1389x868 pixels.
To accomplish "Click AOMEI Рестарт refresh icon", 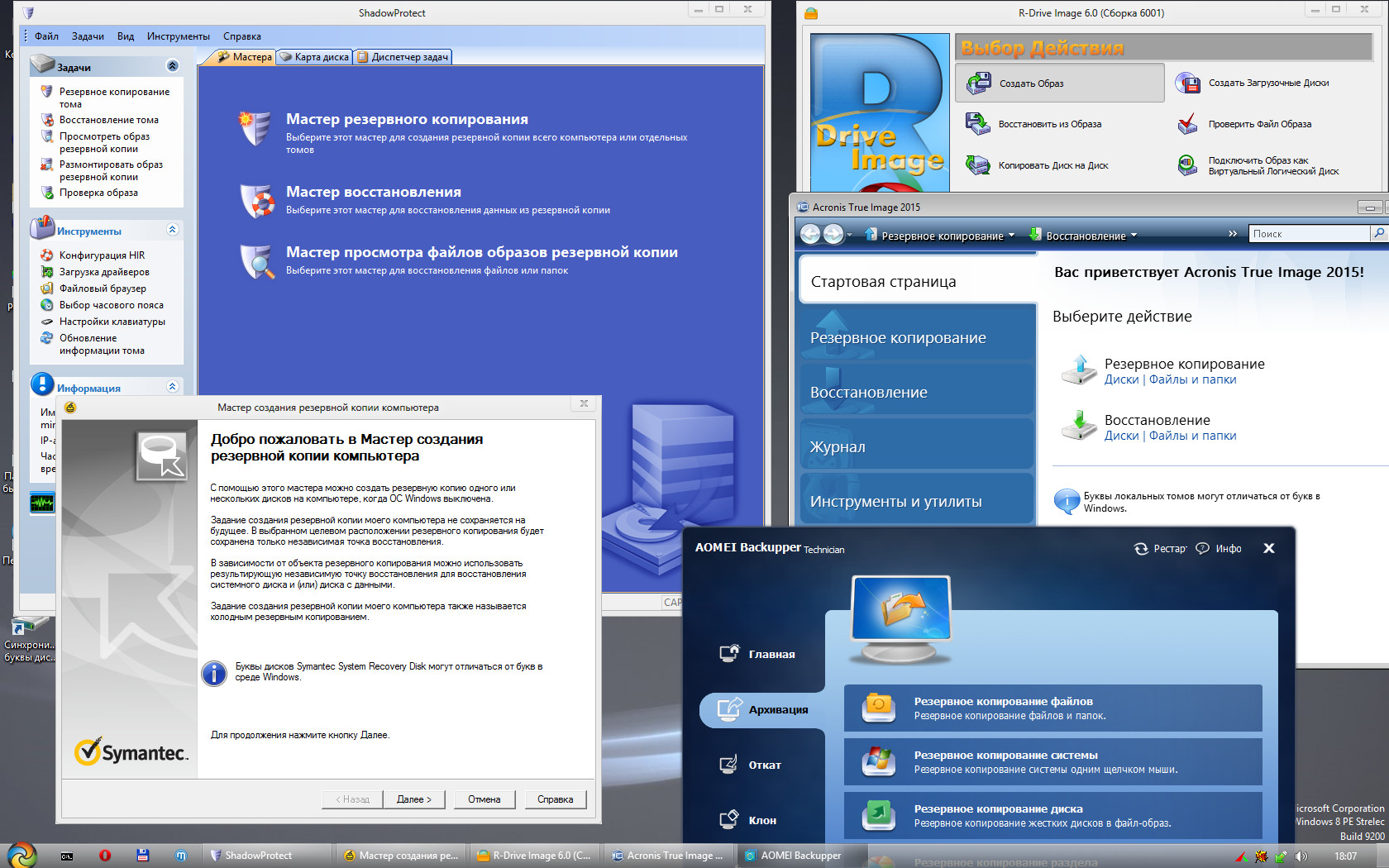I will [x=1141, y=549].
